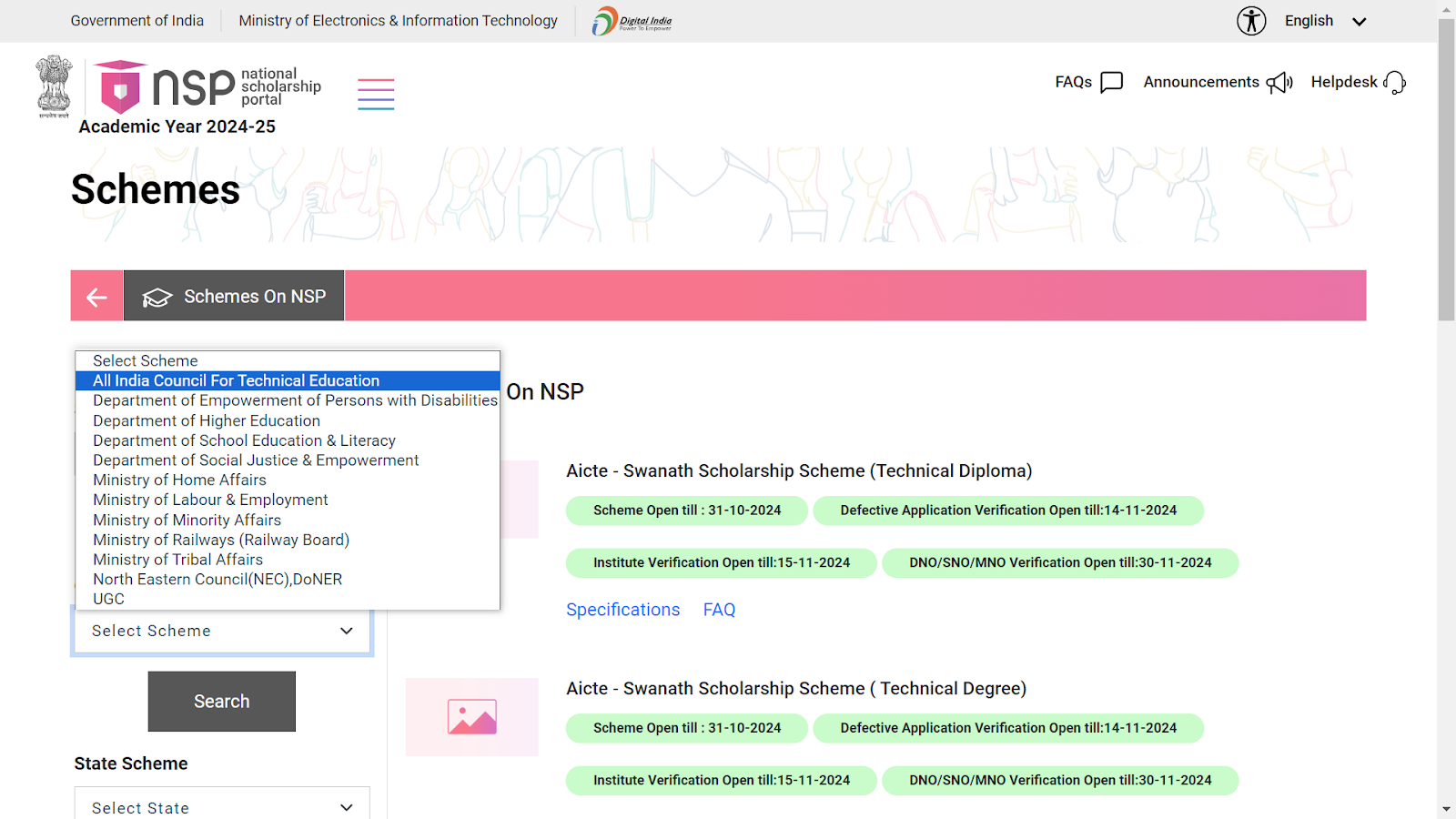
Task: Click the page vertical scrollbar thumb
Action: (x=1447, y=169)
